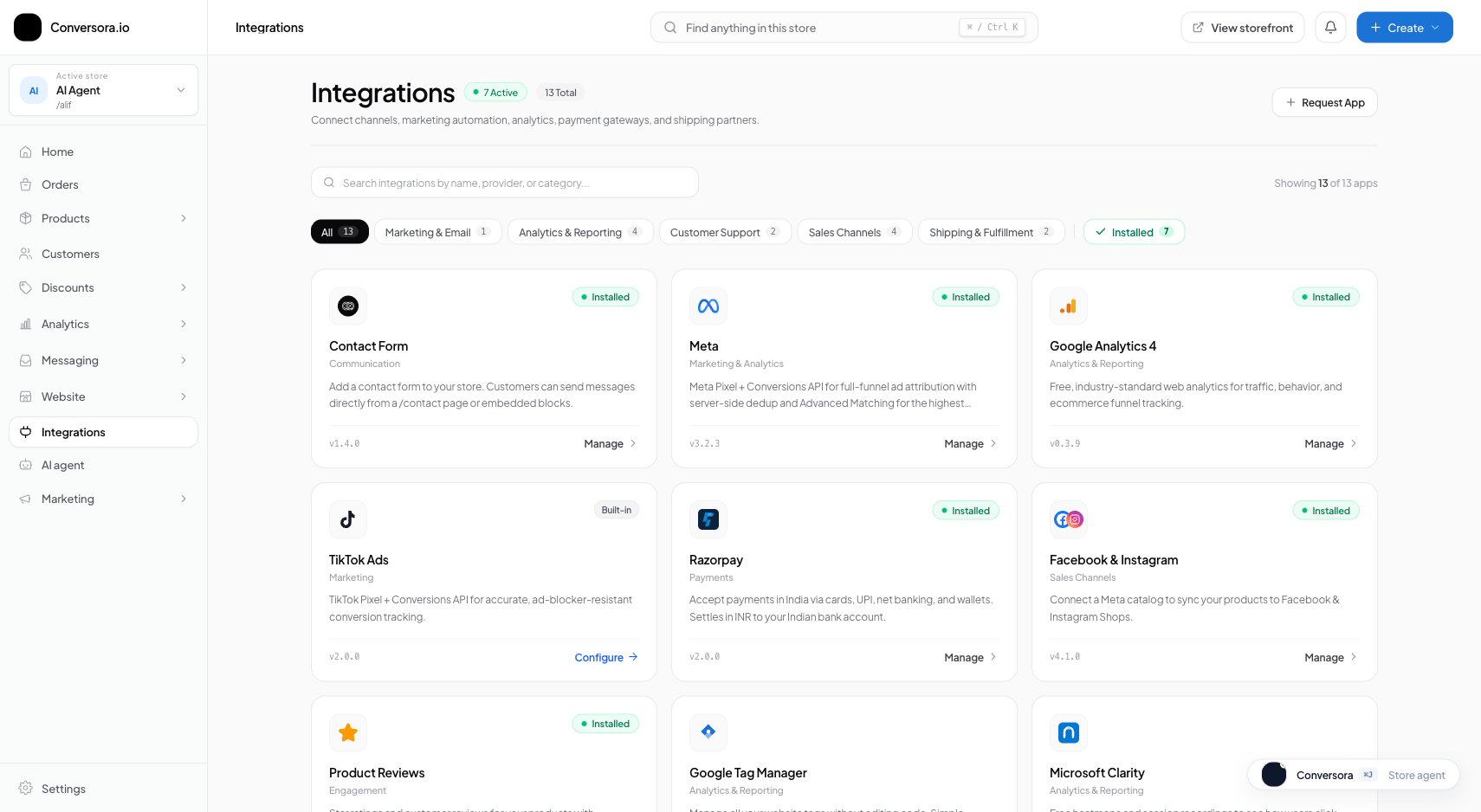
Task: Expand the Website submenu chevron
Action: 184,396
